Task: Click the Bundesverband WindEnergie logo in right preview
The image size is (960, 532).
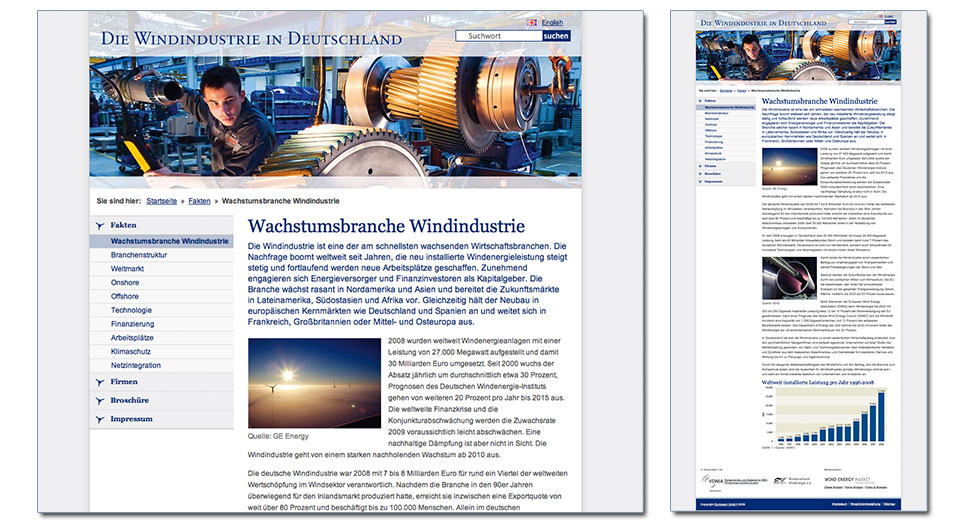Action: (x=792, y=481)
